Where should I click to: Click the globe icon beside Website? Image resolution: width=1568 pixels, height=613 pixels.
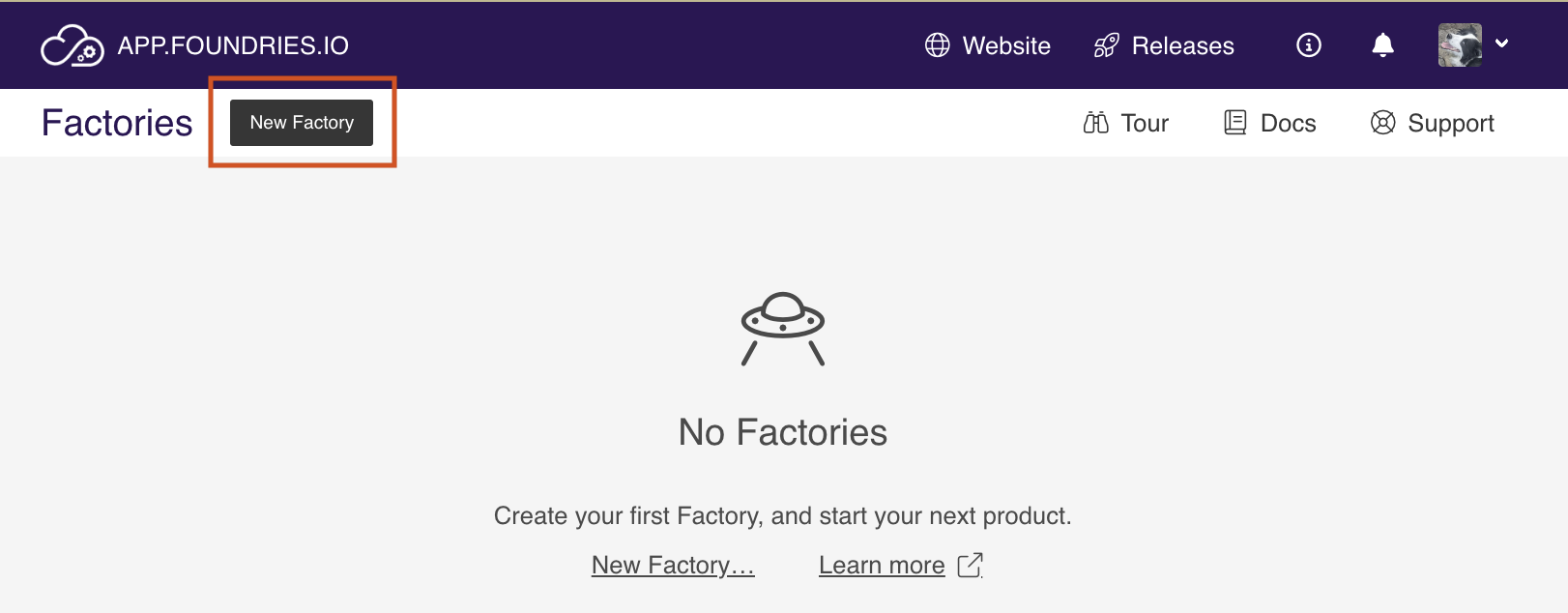pos(938,45)
